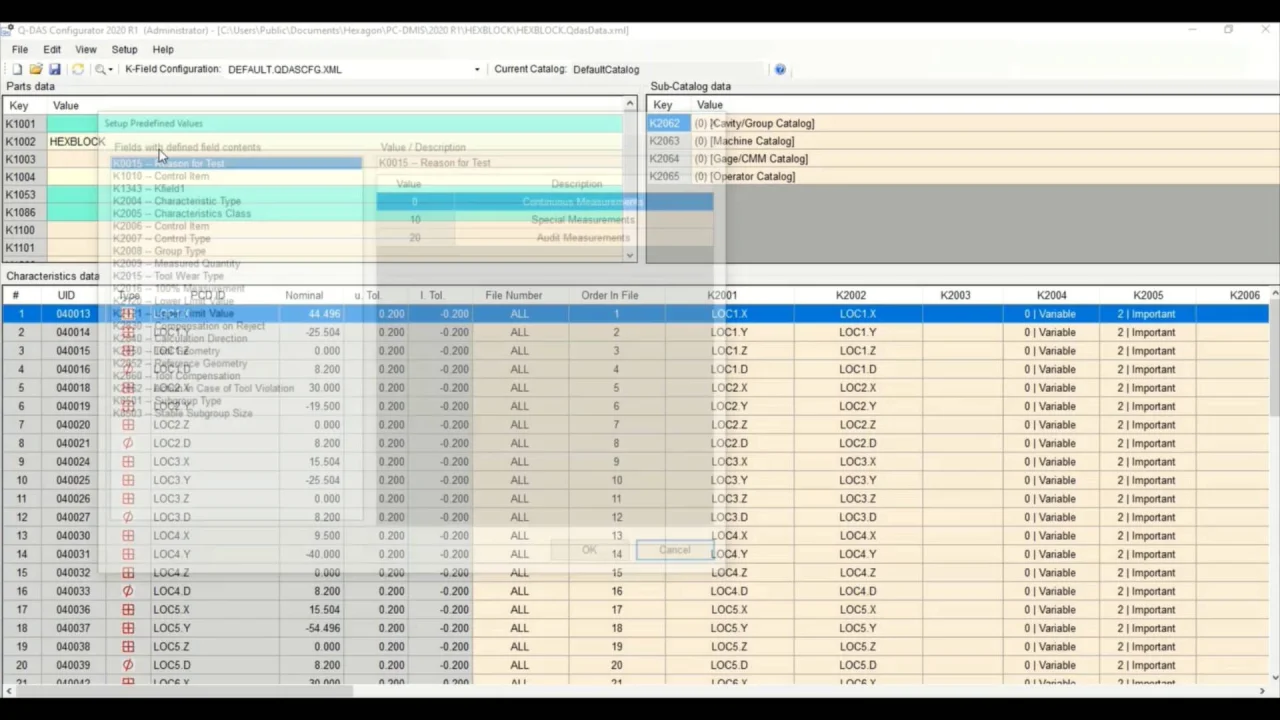Click the type icon in the LOC5.X row

tap(127, 610)
